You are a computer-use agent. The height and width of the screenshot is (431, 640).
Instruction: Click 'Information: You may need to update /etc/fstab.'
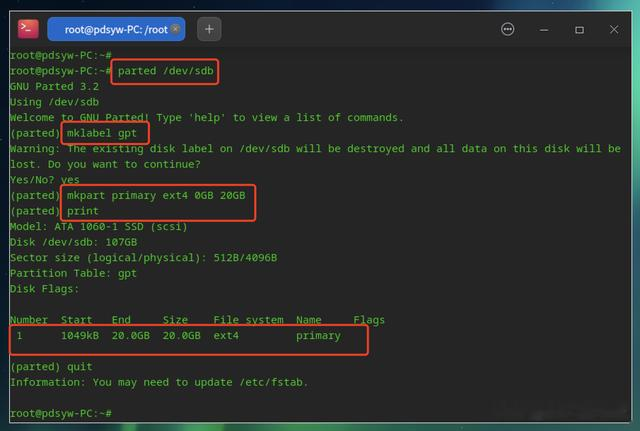coord(159,382)
